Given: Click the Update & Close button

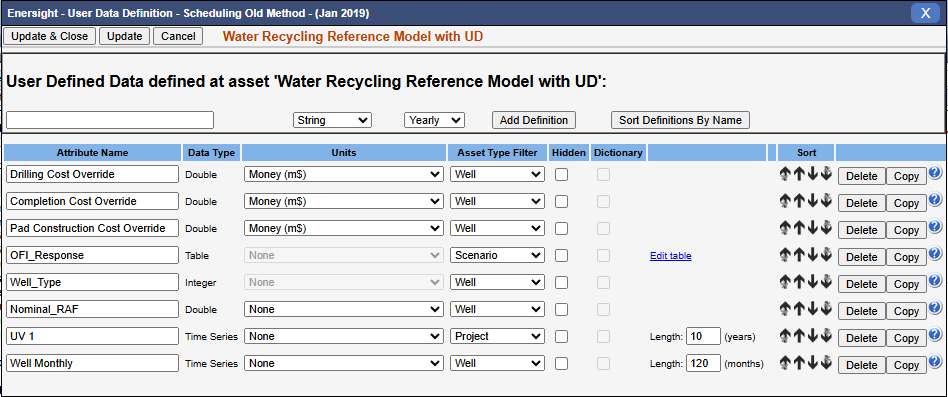Looking at the screenshot, I should click(50, 36).
